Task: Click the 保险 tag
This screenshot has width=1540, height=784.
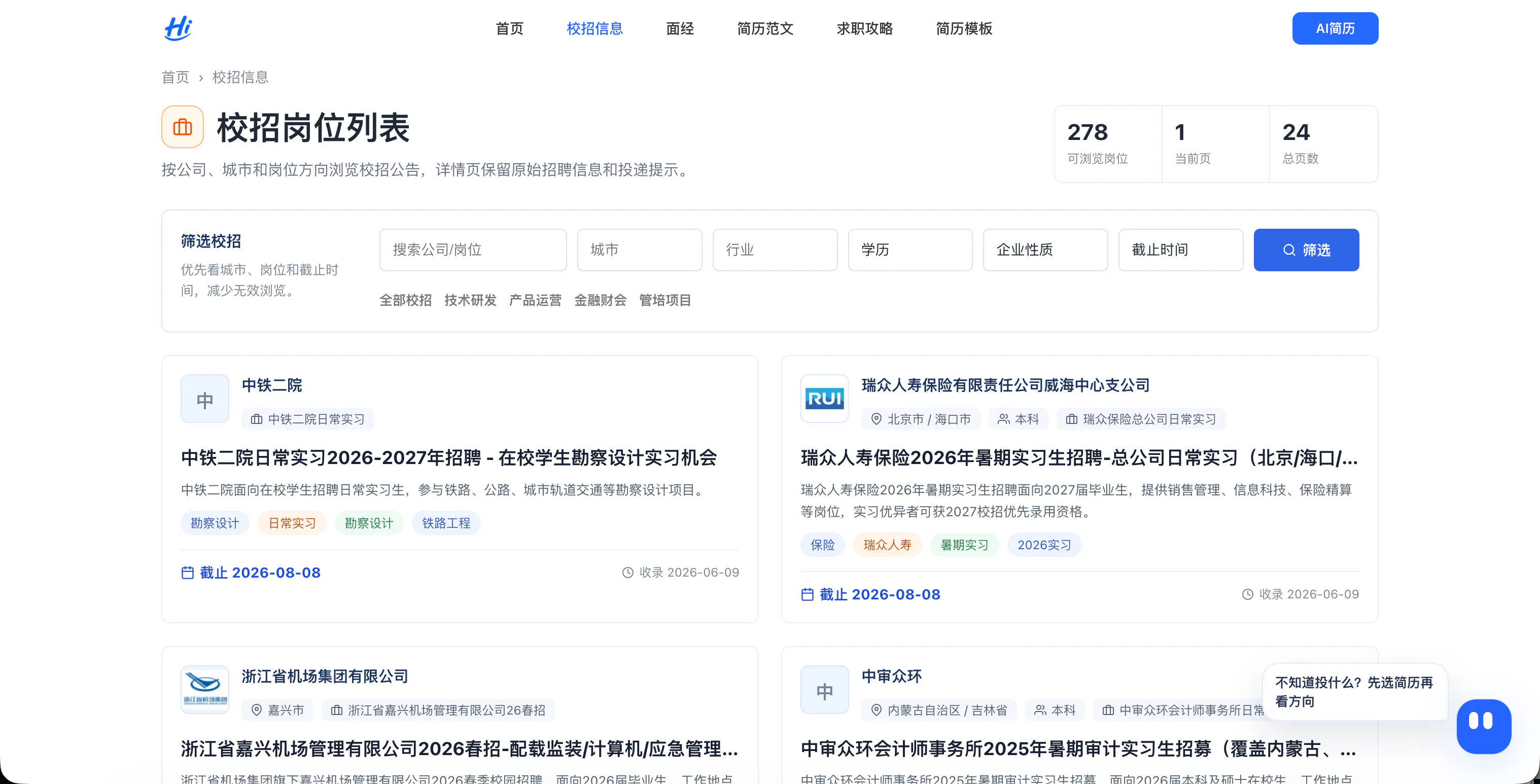Action: click(x=823, y=545)
